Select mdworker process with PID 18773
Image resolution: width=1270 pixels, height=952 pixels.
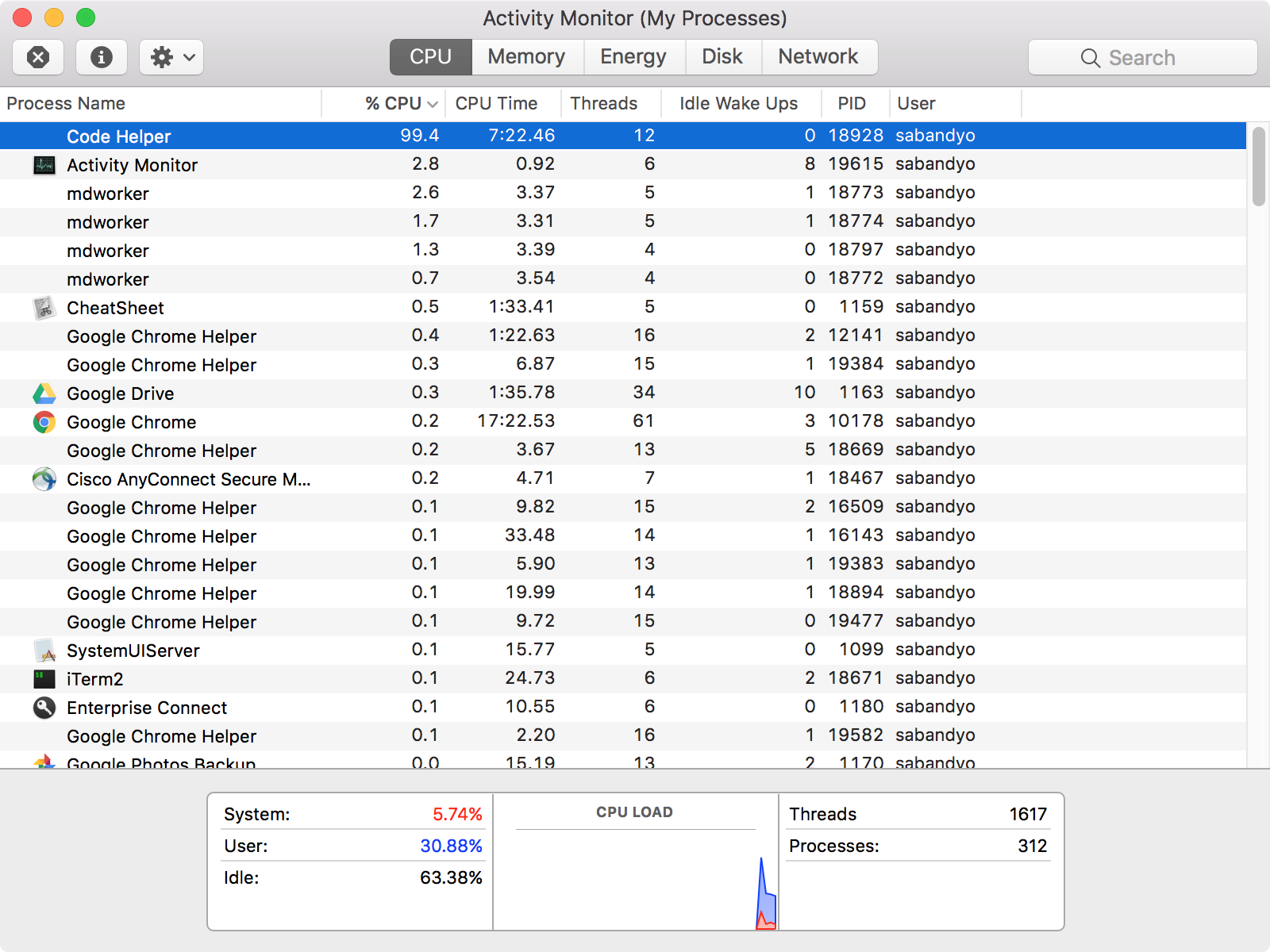623,193
